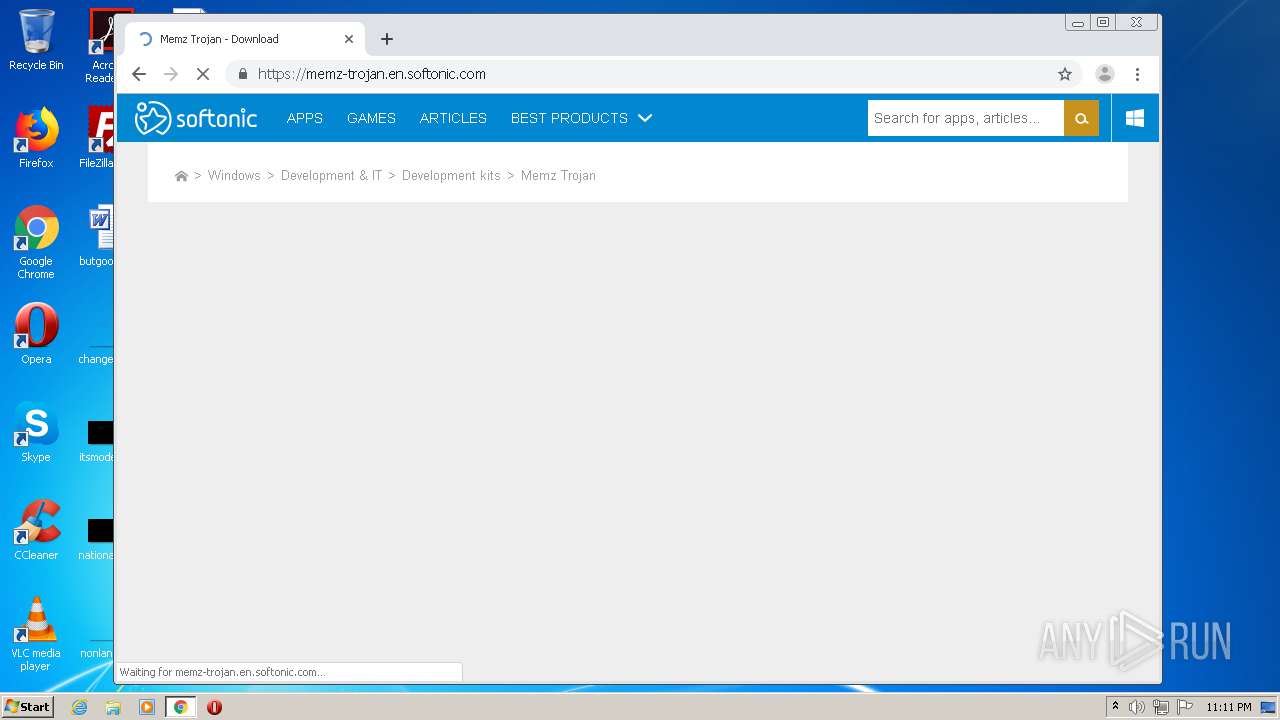Click File Explorer taskbar icon

(x=113, y=707)
